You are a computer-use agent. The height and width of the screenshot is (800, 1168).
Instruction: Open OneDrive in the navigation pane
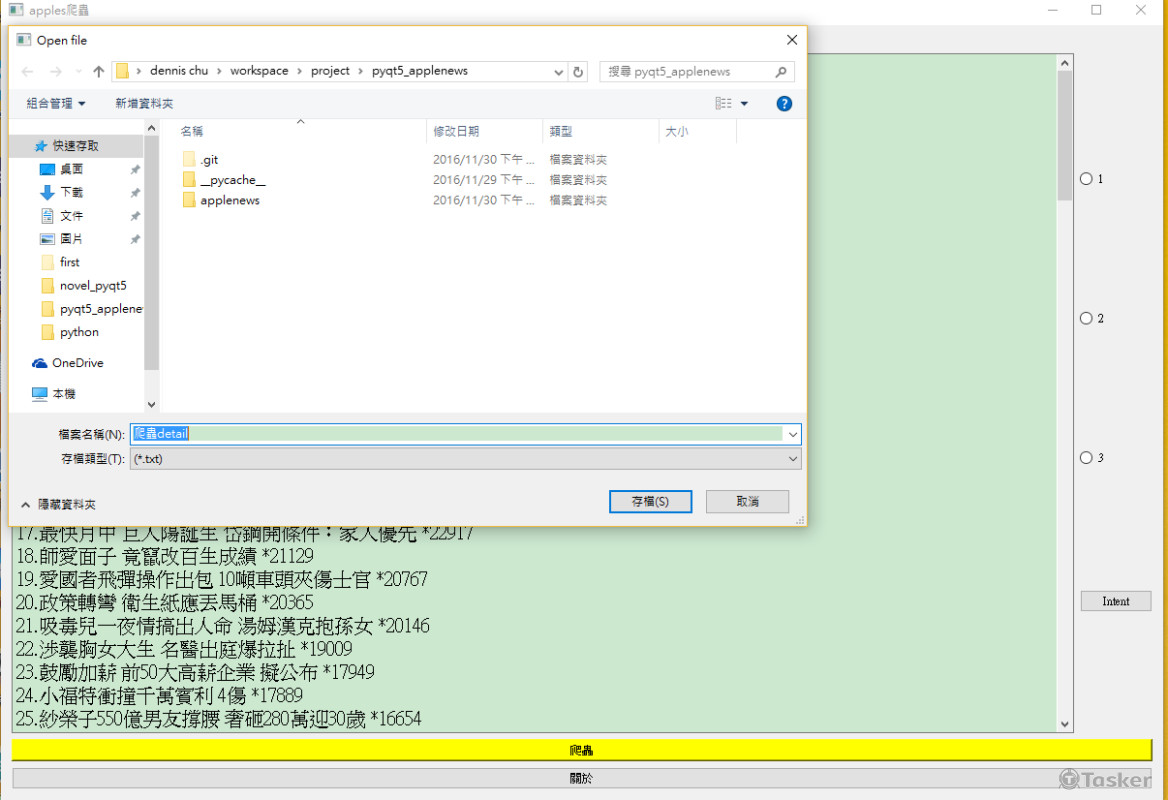click(77, 363)
